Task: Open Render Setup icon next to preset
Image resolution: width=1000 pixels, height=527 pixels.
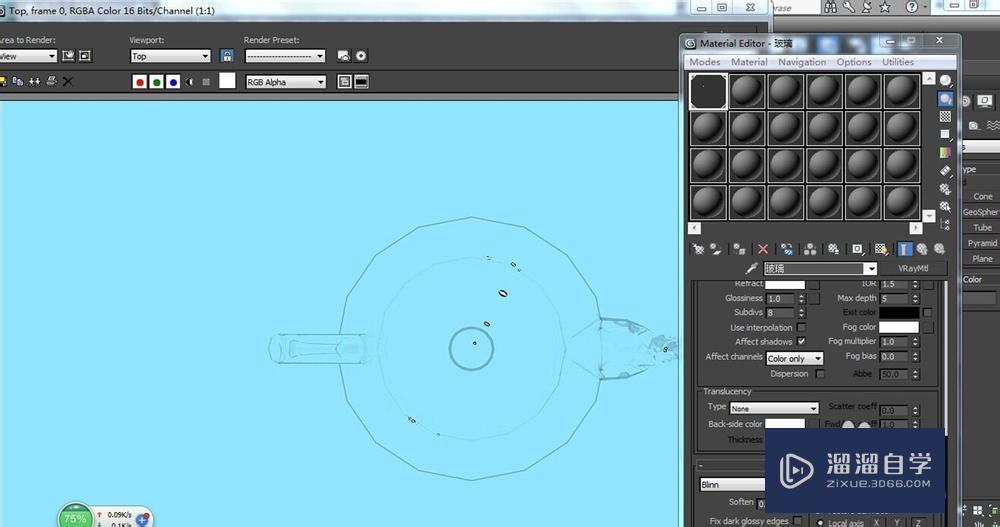Action: tap(344, 56)
